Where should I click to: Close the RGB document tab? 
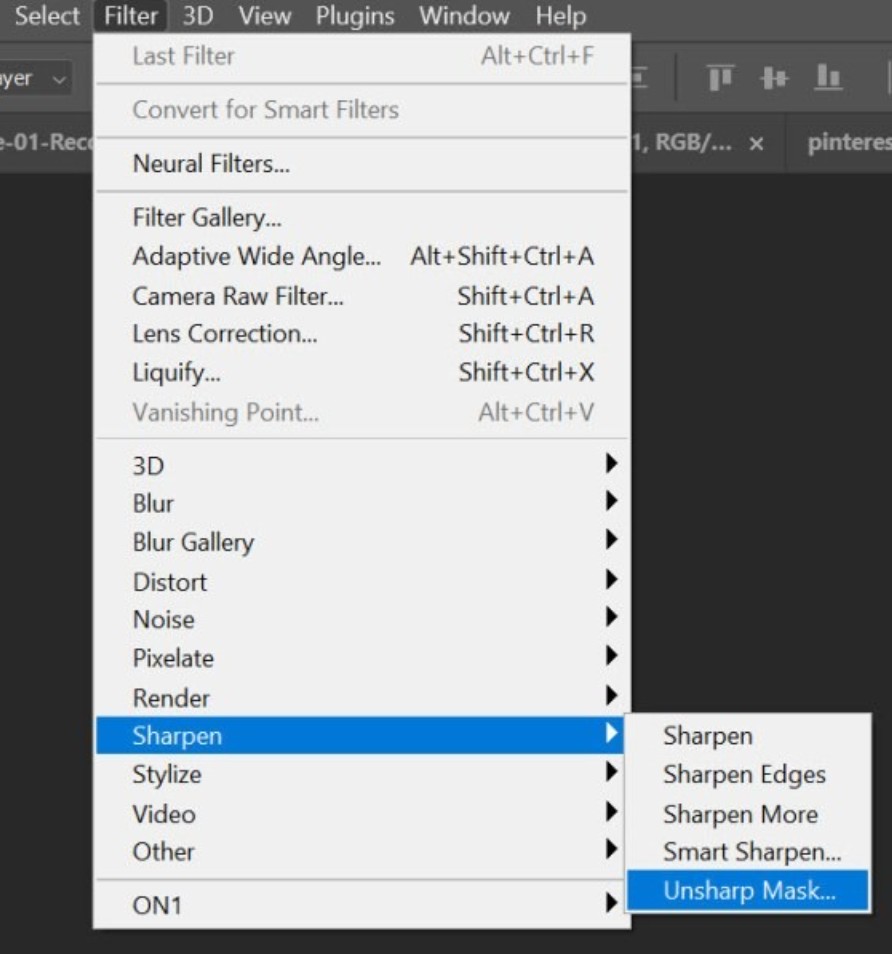point(757,144)
